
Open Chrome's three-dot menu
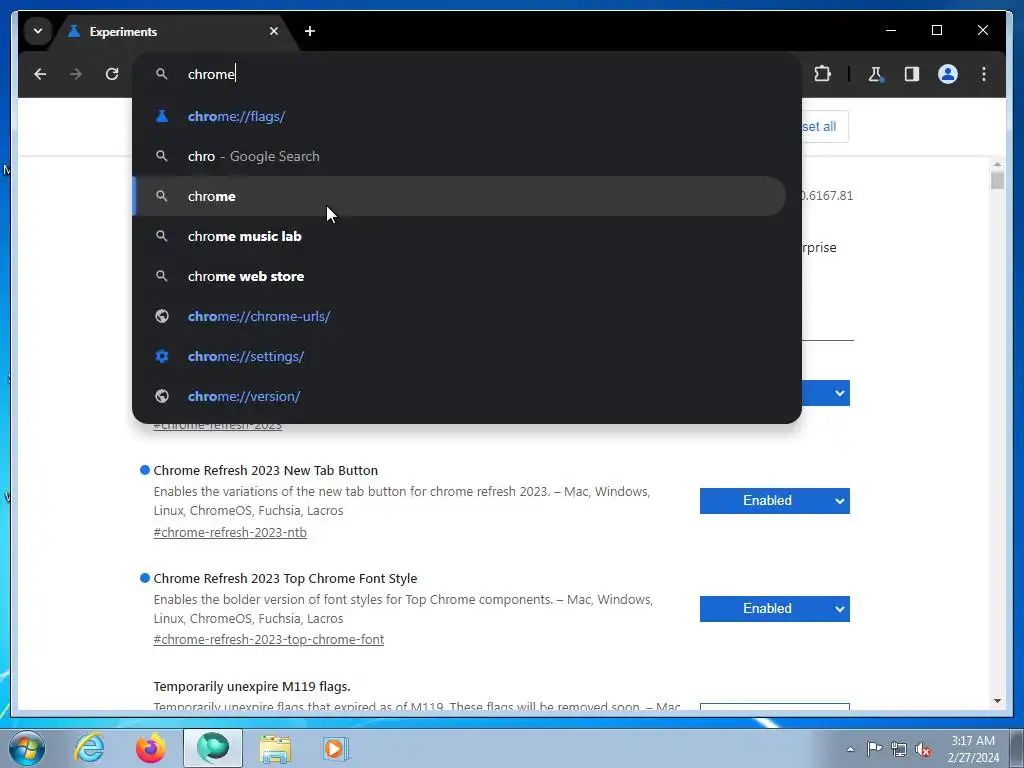tap(984, 74)
